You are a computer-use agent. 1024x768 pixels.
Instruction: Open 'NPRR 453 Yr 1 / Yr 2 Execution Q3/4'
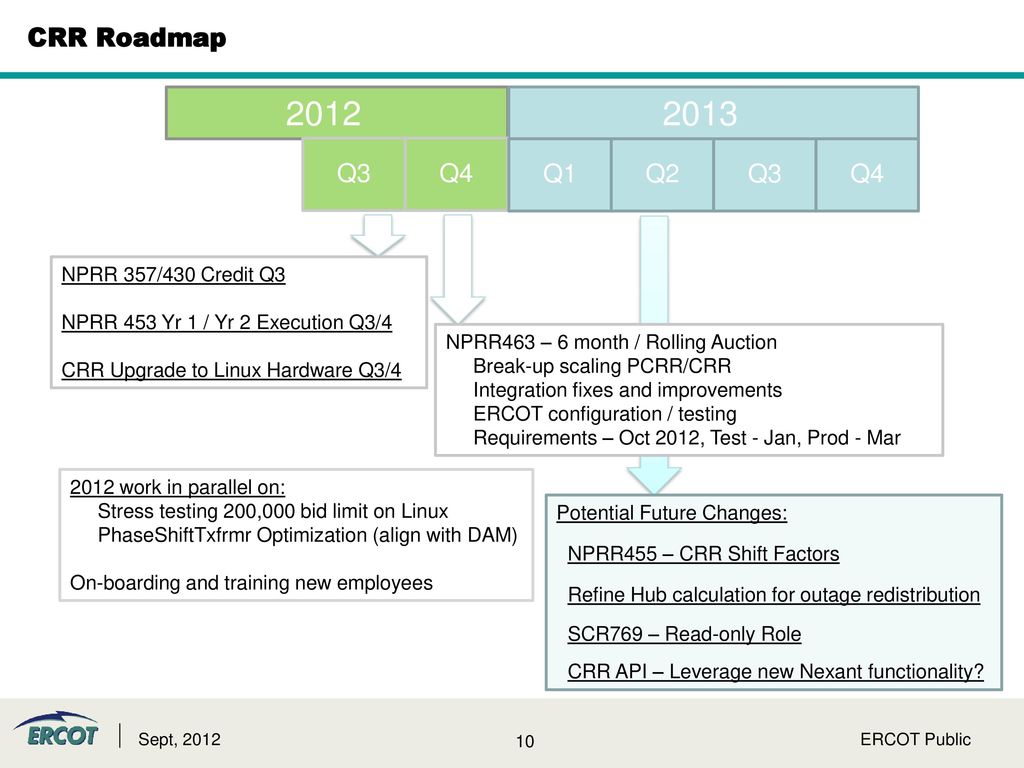tap(227, 322)
